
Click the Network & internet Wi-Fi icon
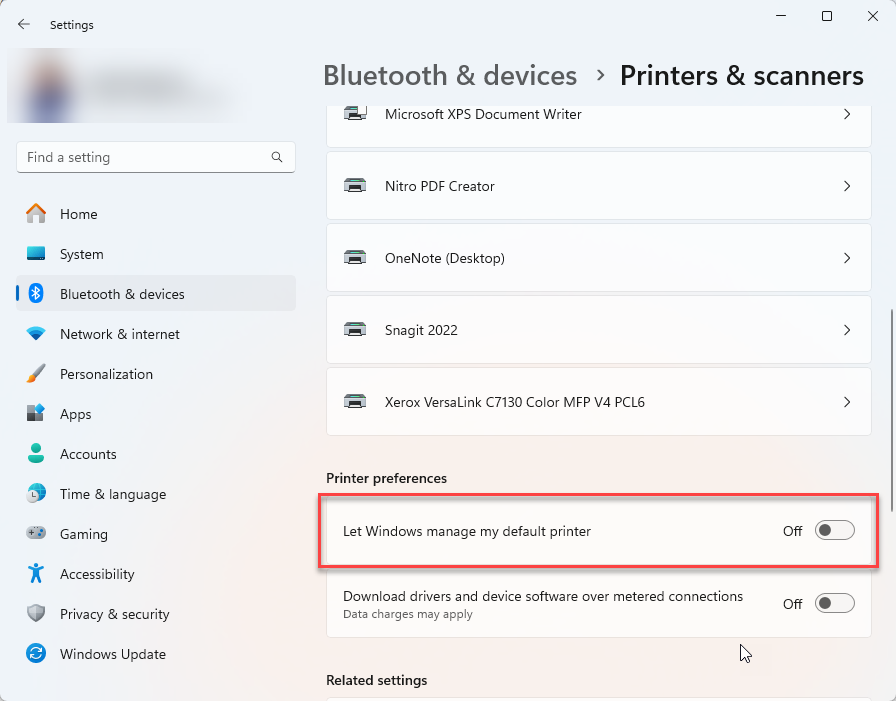pos(36,334)
